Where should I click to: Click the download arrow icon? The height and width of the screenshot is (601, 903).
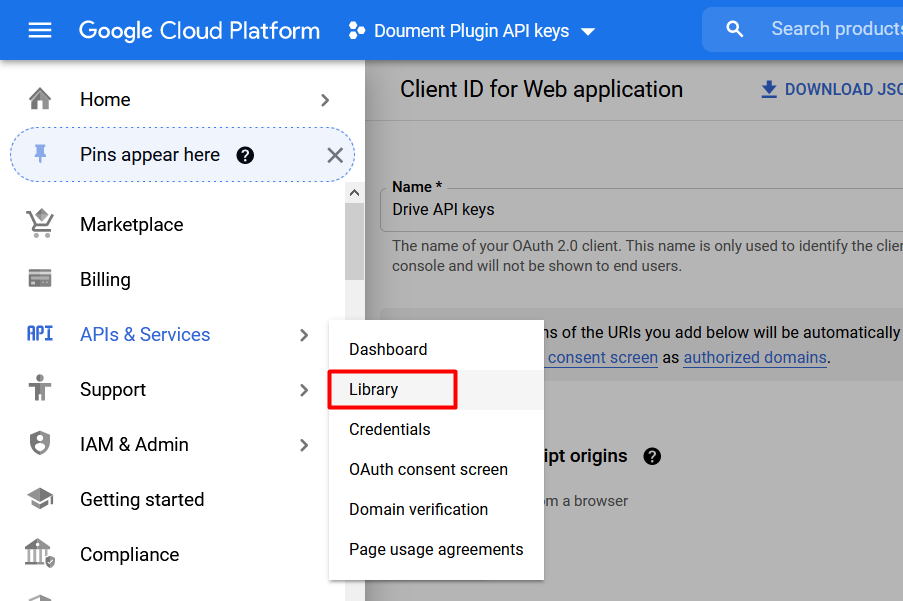[769, 89]
